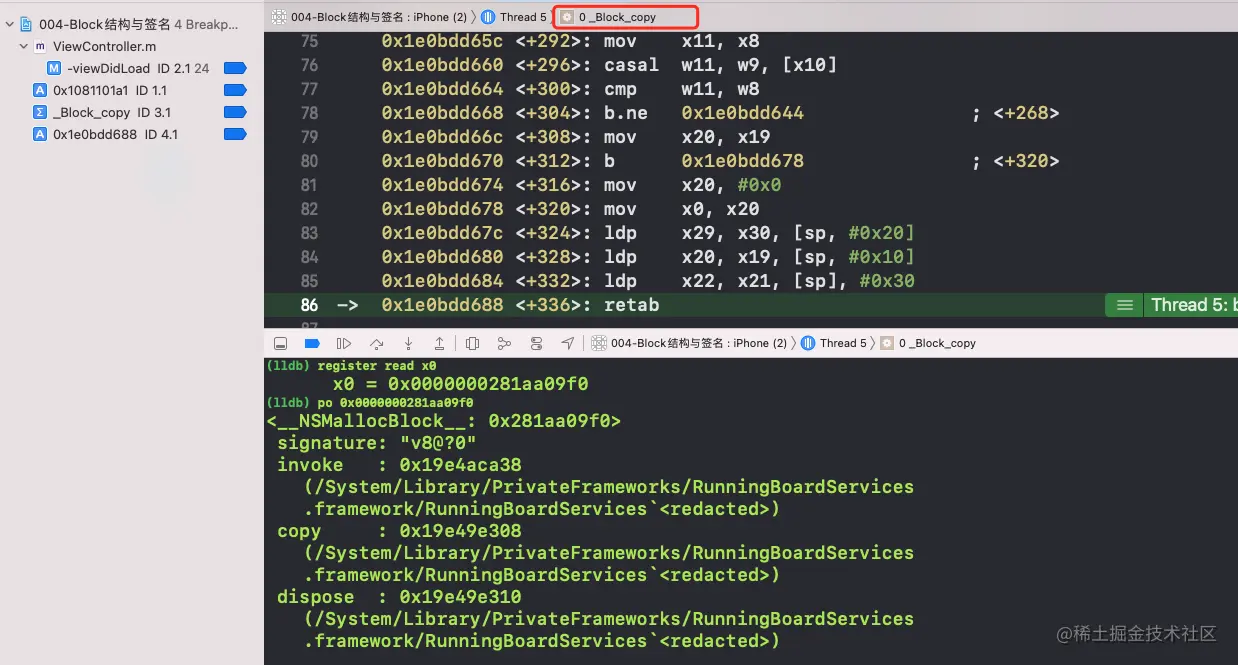
Task: Click the M method icon beside -viewDidLoad
Action: pos(54,68)
